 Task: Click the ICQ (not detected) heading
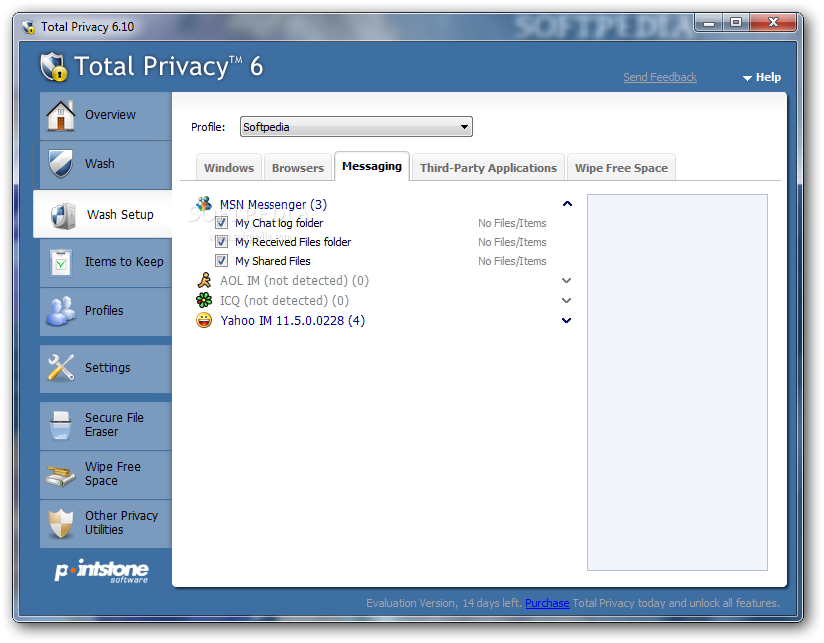(x=284, y=300)
